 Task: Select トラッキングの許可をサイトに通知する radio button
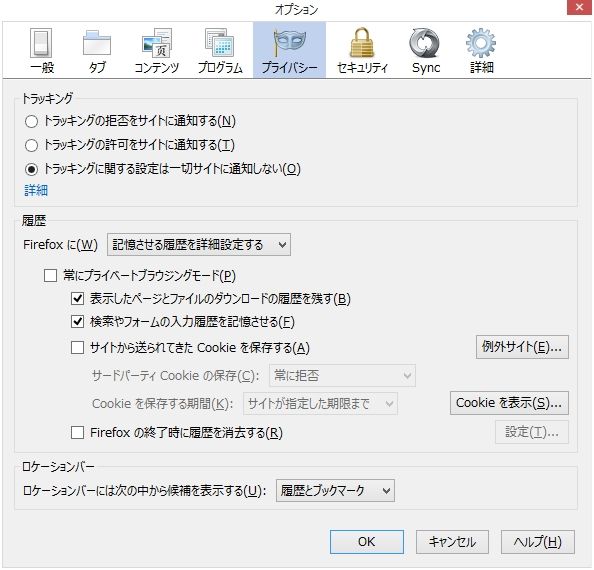click(x=31, y=145)
